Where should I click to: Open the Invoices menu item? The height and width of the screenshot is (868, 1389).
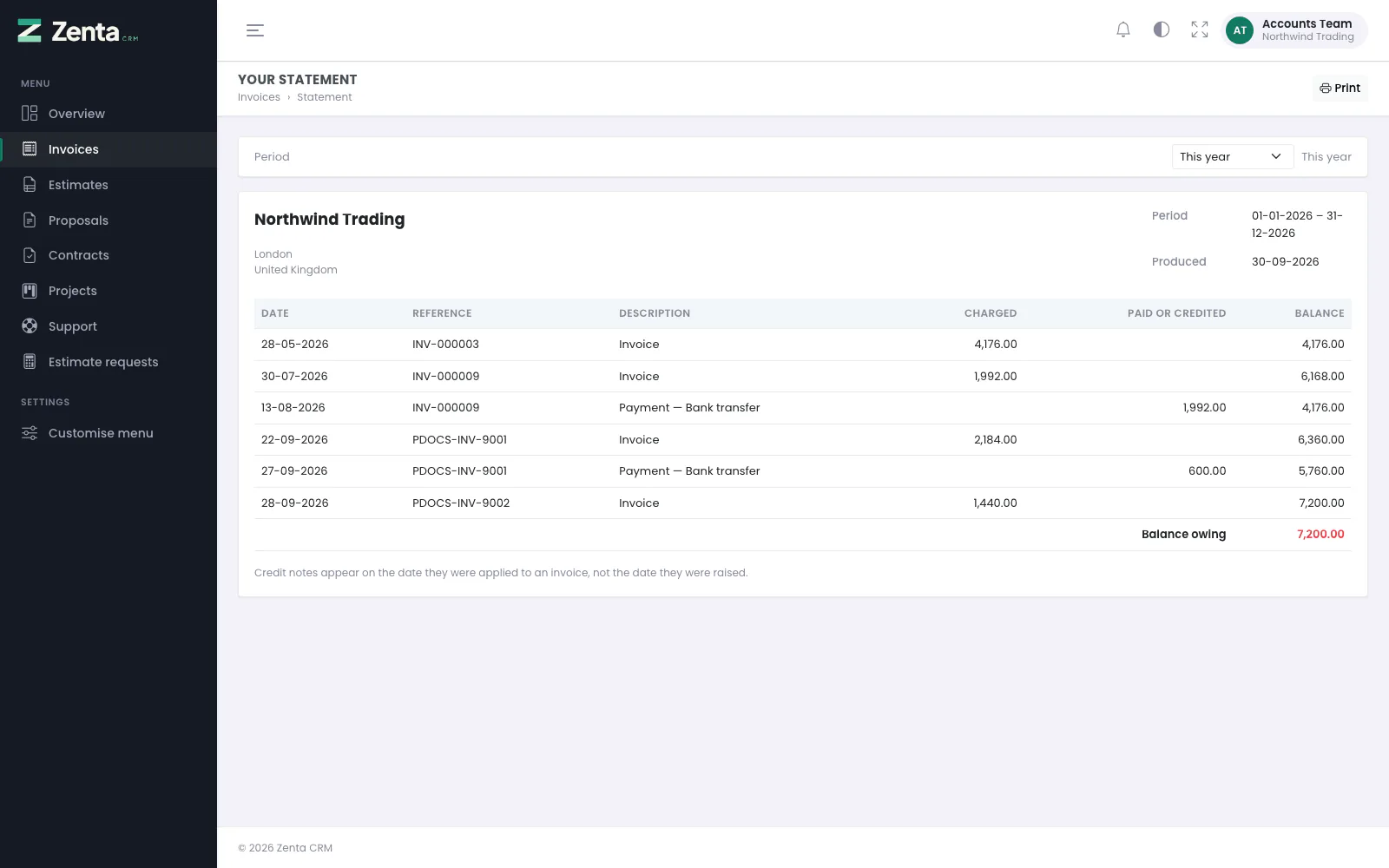point(109,149)
